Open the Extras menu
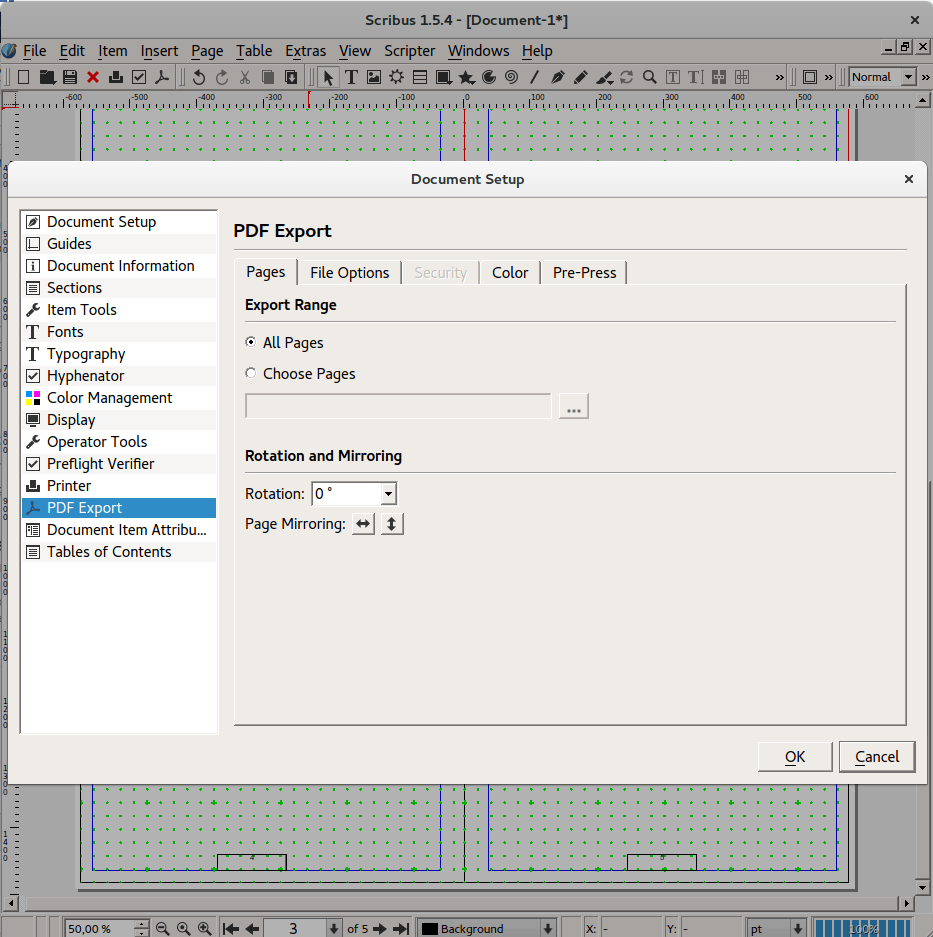Screen dimensions: 933x937 [305, 51]
